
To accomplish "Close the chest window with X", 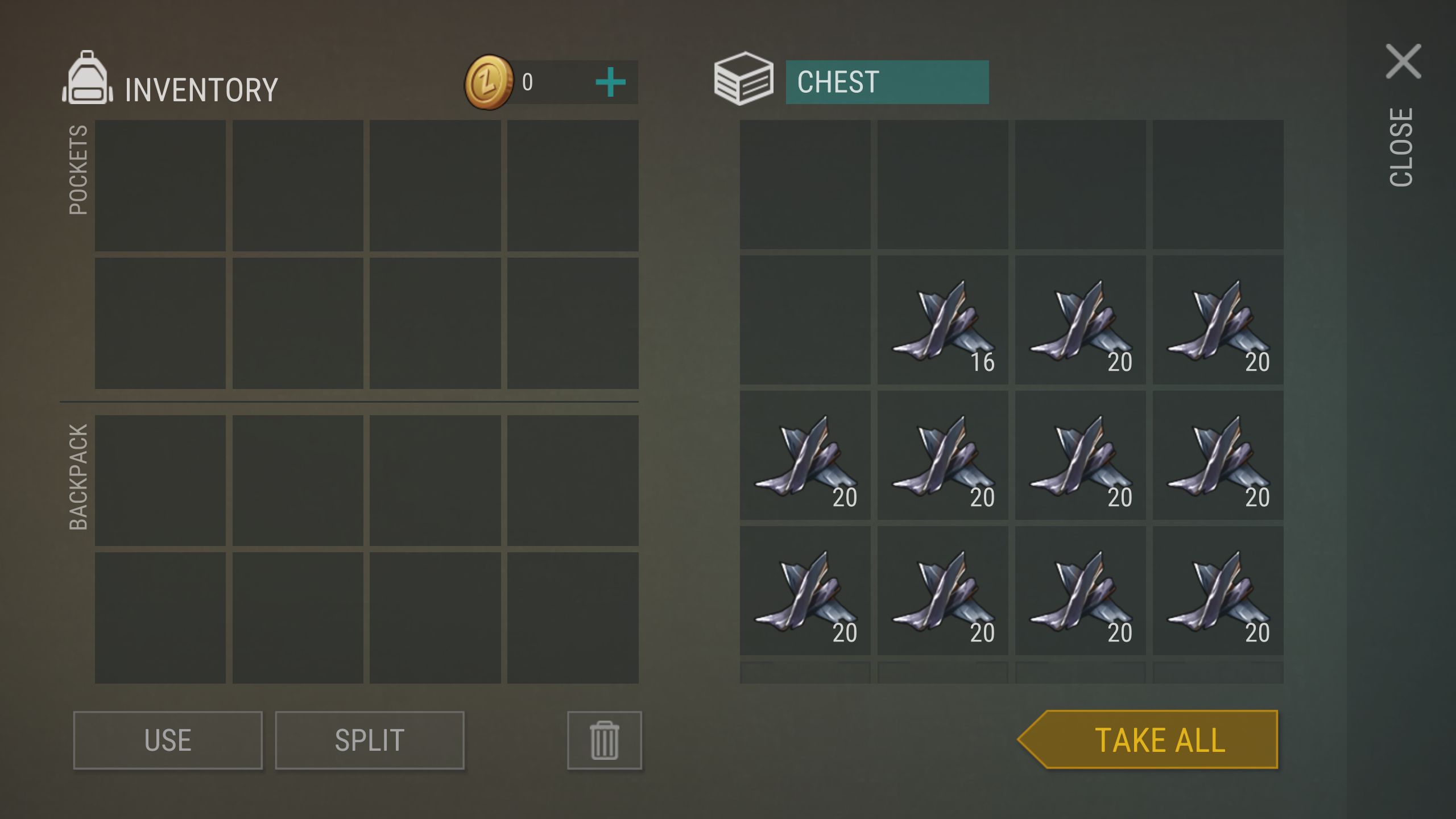I will (1403, 61).
